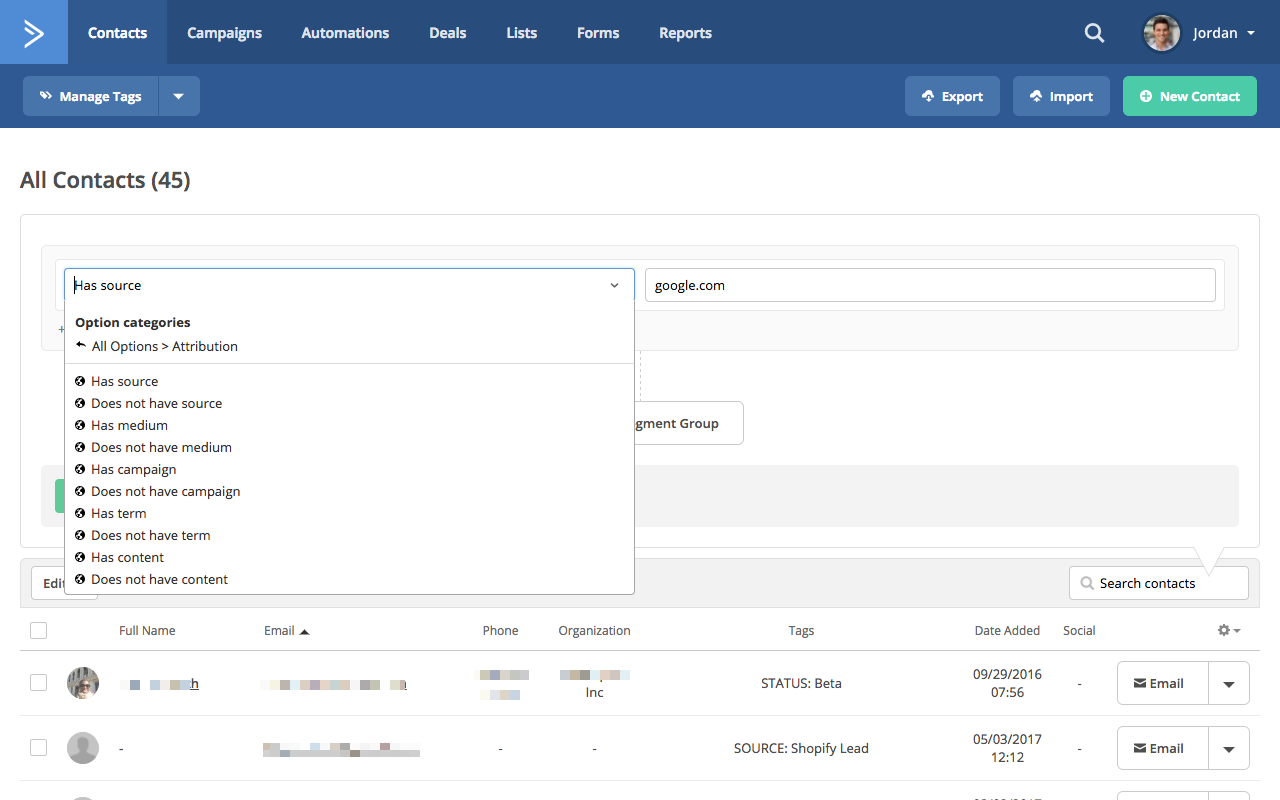The height and width of the screenshot is (800, 1280).
Task: Open the search magnifier in top bar
Action: coord(1094,33)
